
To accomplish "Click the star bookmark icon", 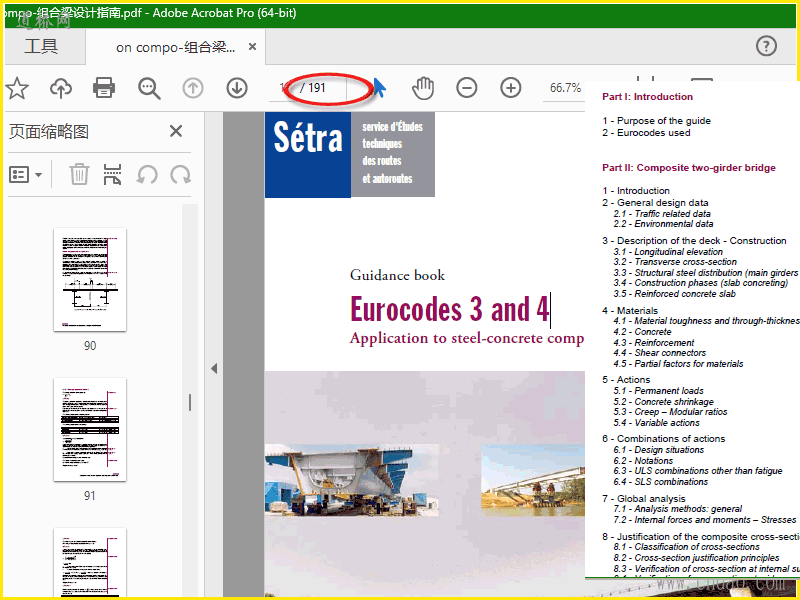I will tap(17, 88).
